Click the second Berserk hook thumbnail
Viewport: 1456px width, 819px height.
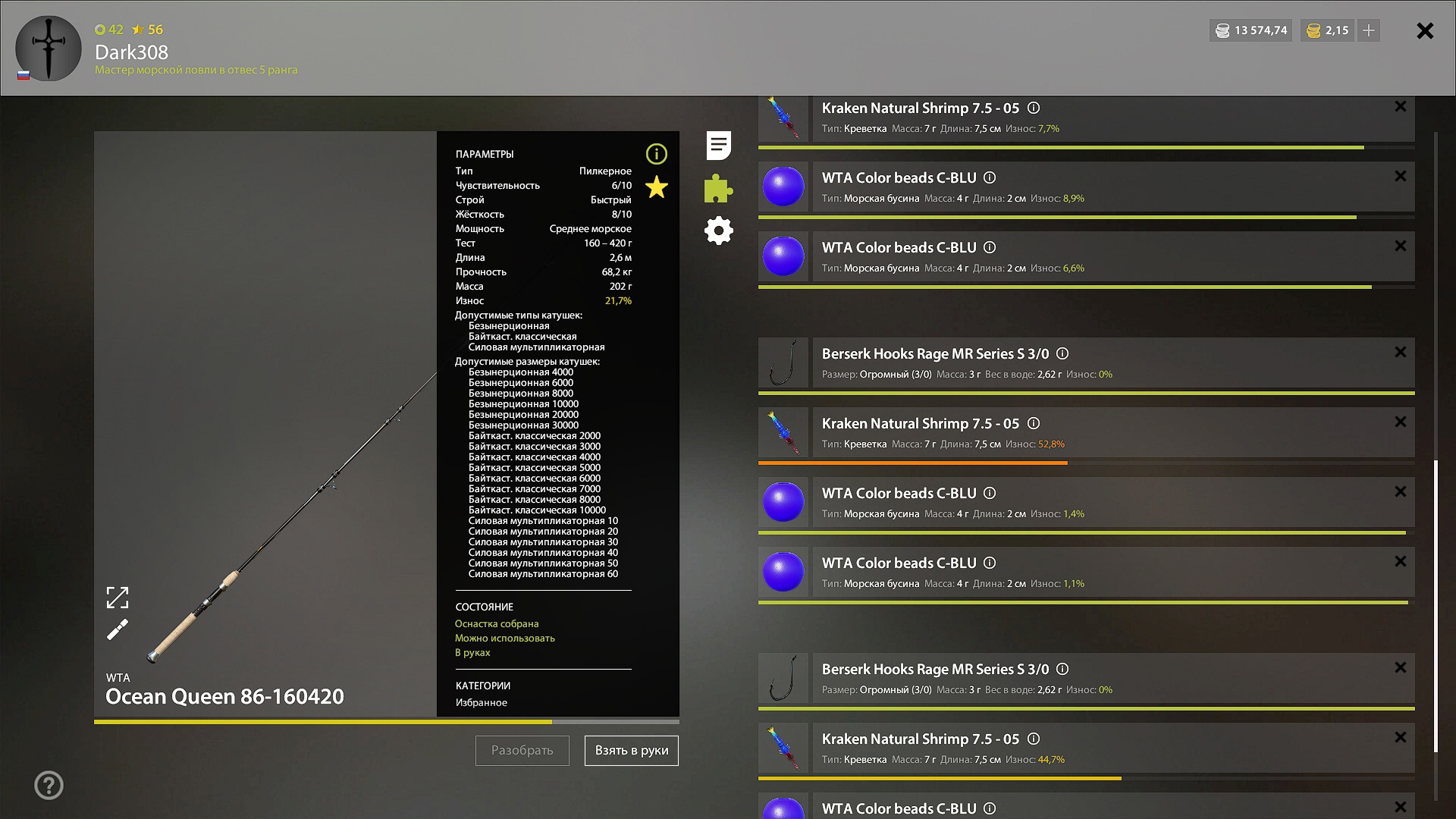783,678
